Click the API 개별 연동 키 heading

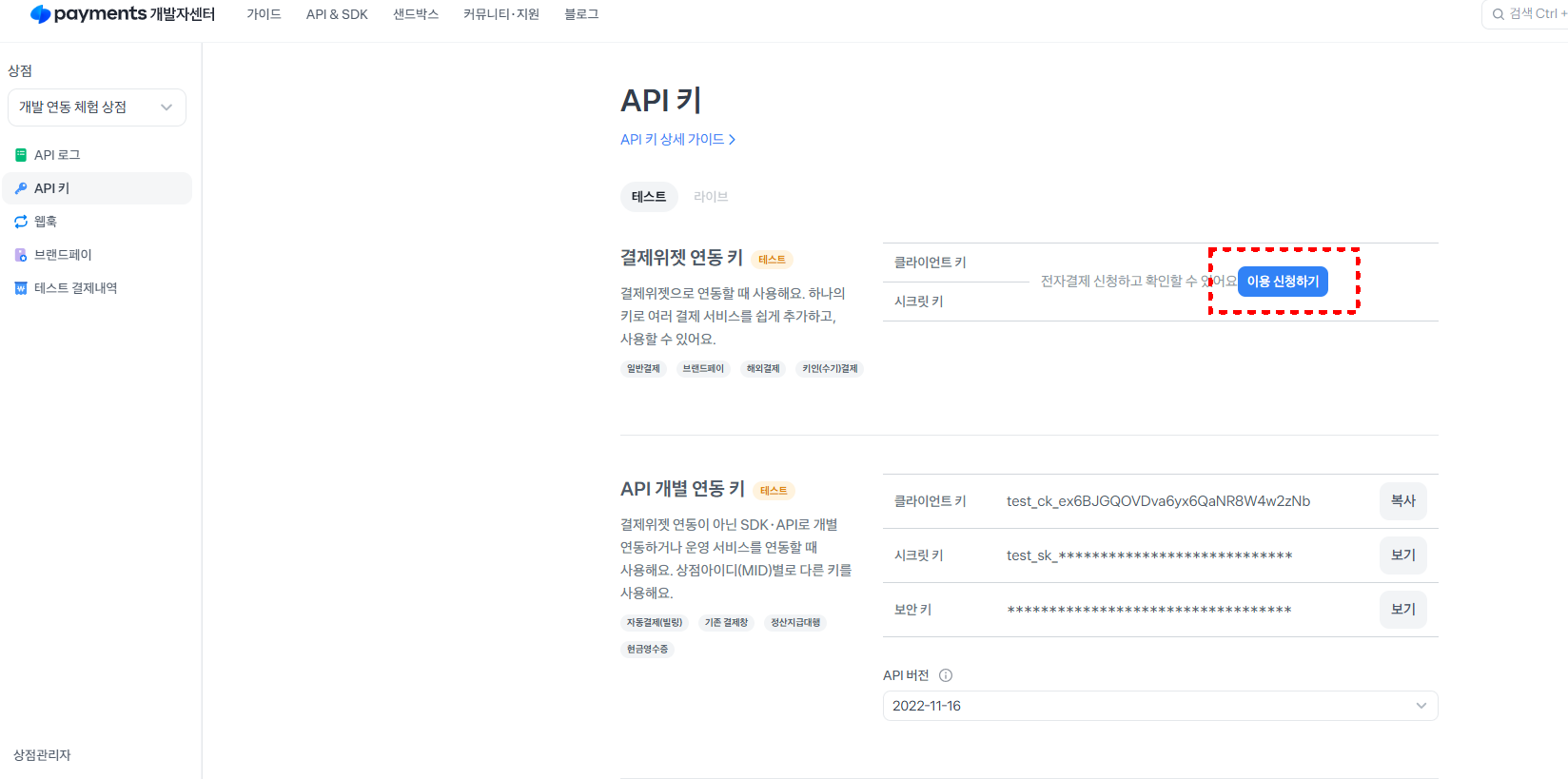tap(682, 489)
